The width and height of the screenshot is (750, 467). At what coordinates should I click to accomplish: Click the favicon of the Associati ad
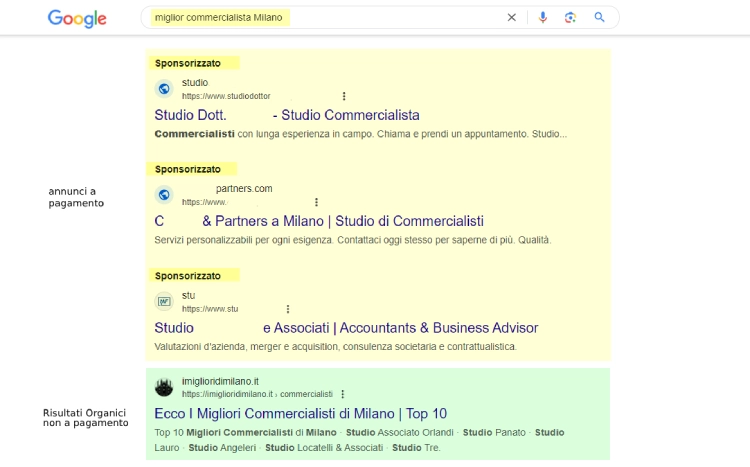(164, 302)
